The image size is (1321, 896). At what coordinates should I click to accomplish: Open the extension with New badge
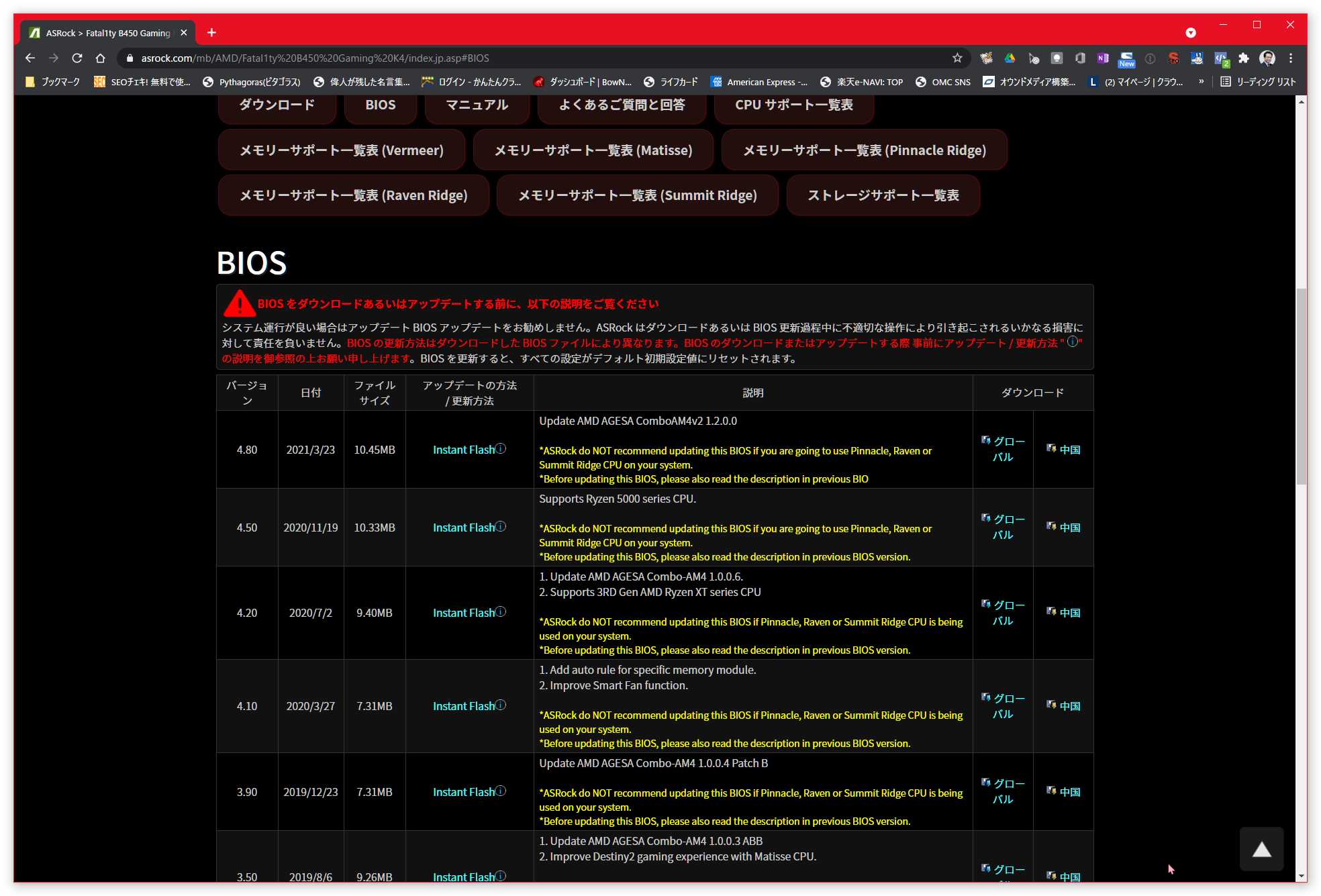[x=1126, y=59]
